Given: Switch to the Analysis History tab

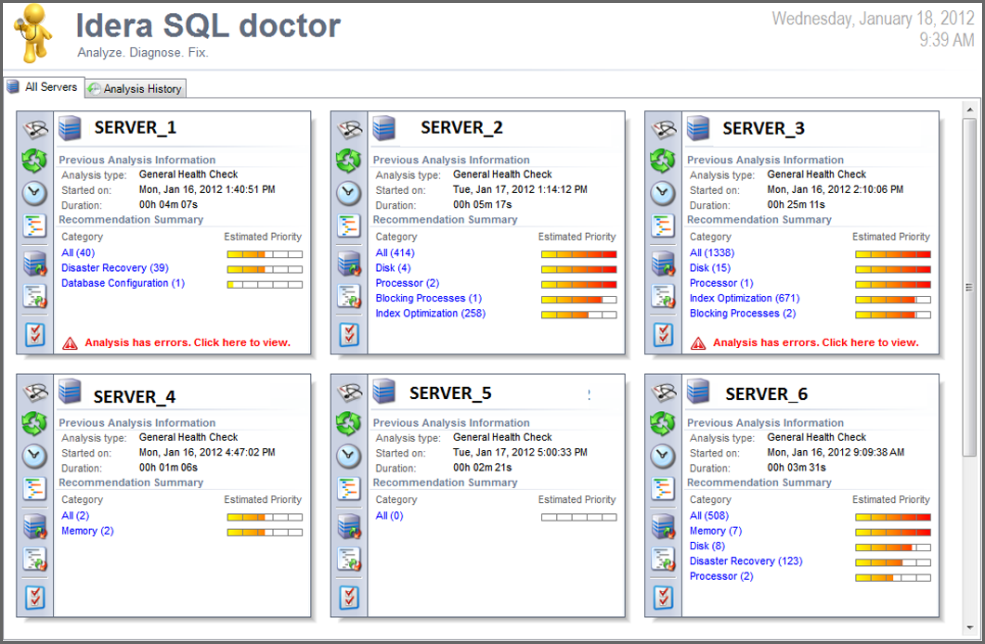Looking at the screenshot, I should pyautogui.click(x=135, y=89).
